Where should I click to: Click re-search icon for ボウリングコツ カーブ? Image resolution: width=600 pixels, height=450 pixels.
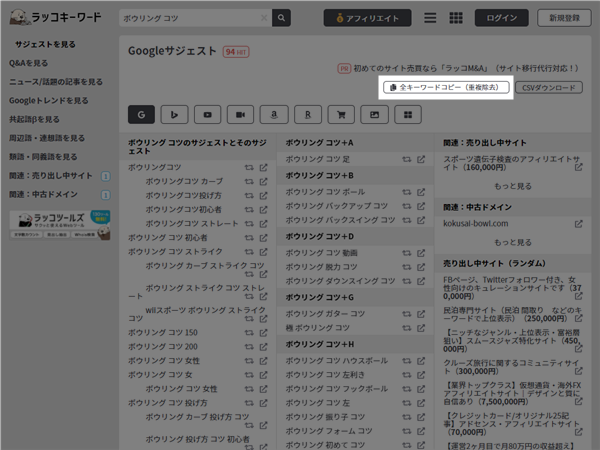[x=249, y=181]
